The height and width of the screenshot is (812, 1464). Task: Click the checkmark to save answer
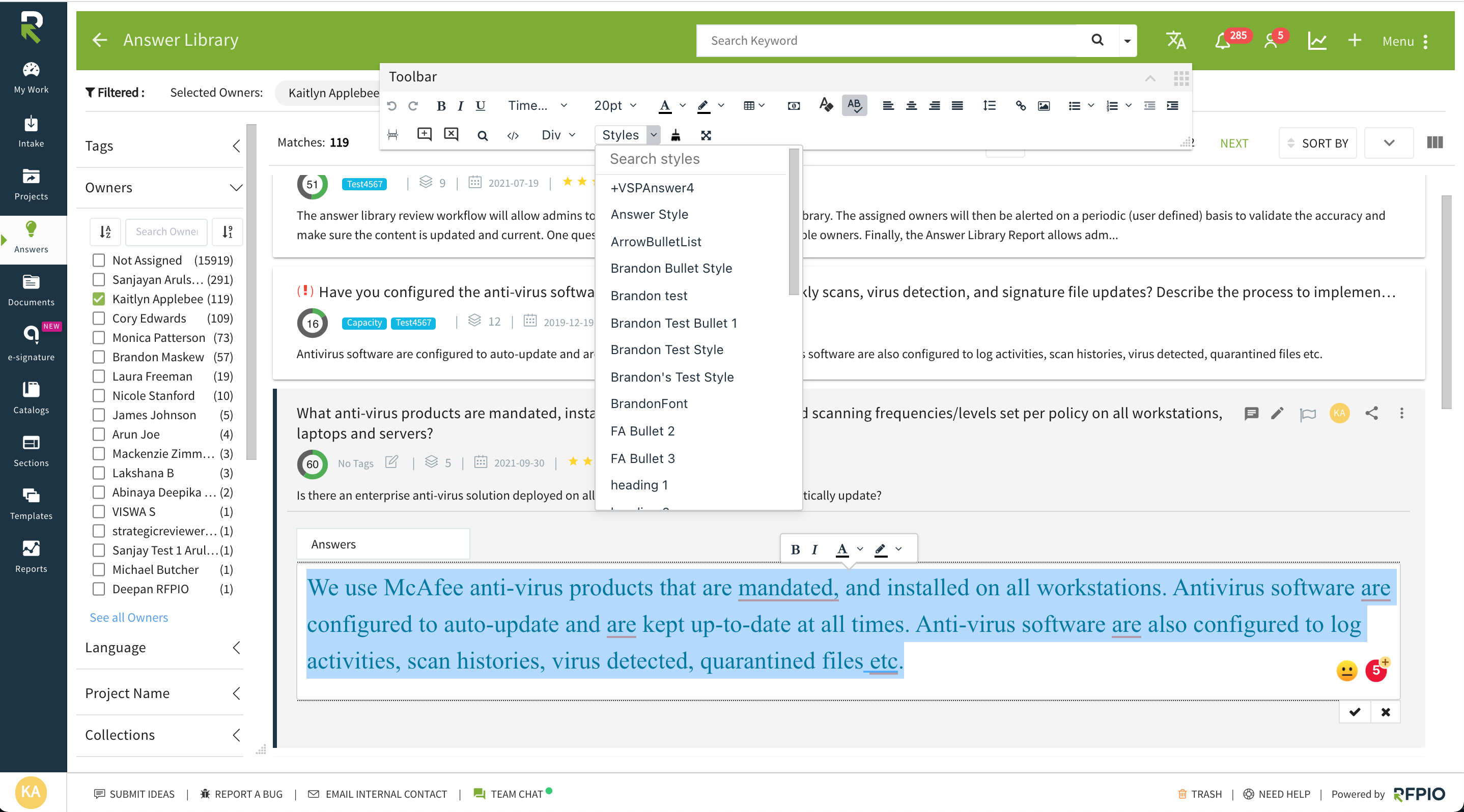(1355, 712)
